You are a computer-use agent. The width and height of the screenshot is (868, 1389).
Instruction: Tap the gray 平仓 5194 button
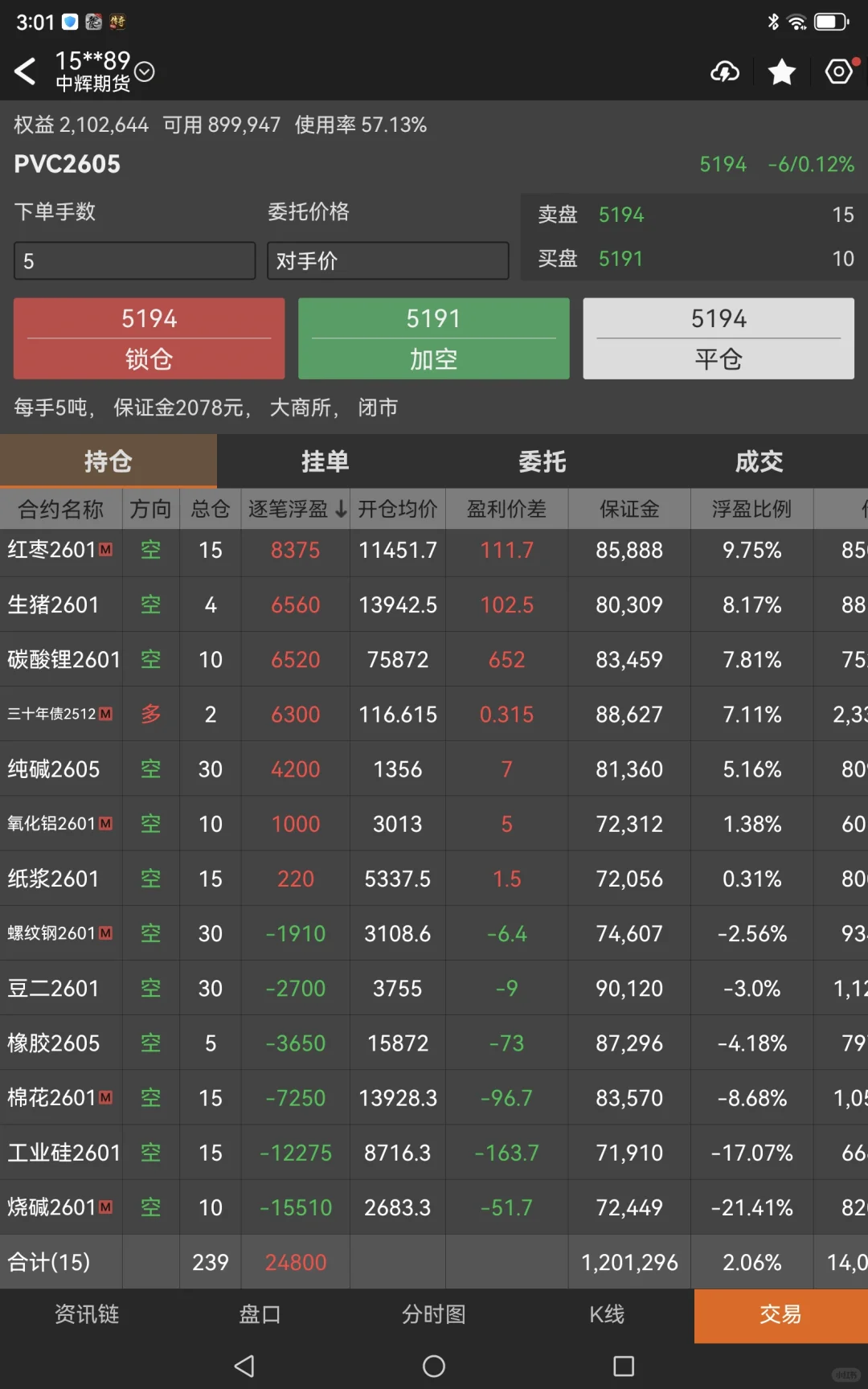tap(719, 338)
